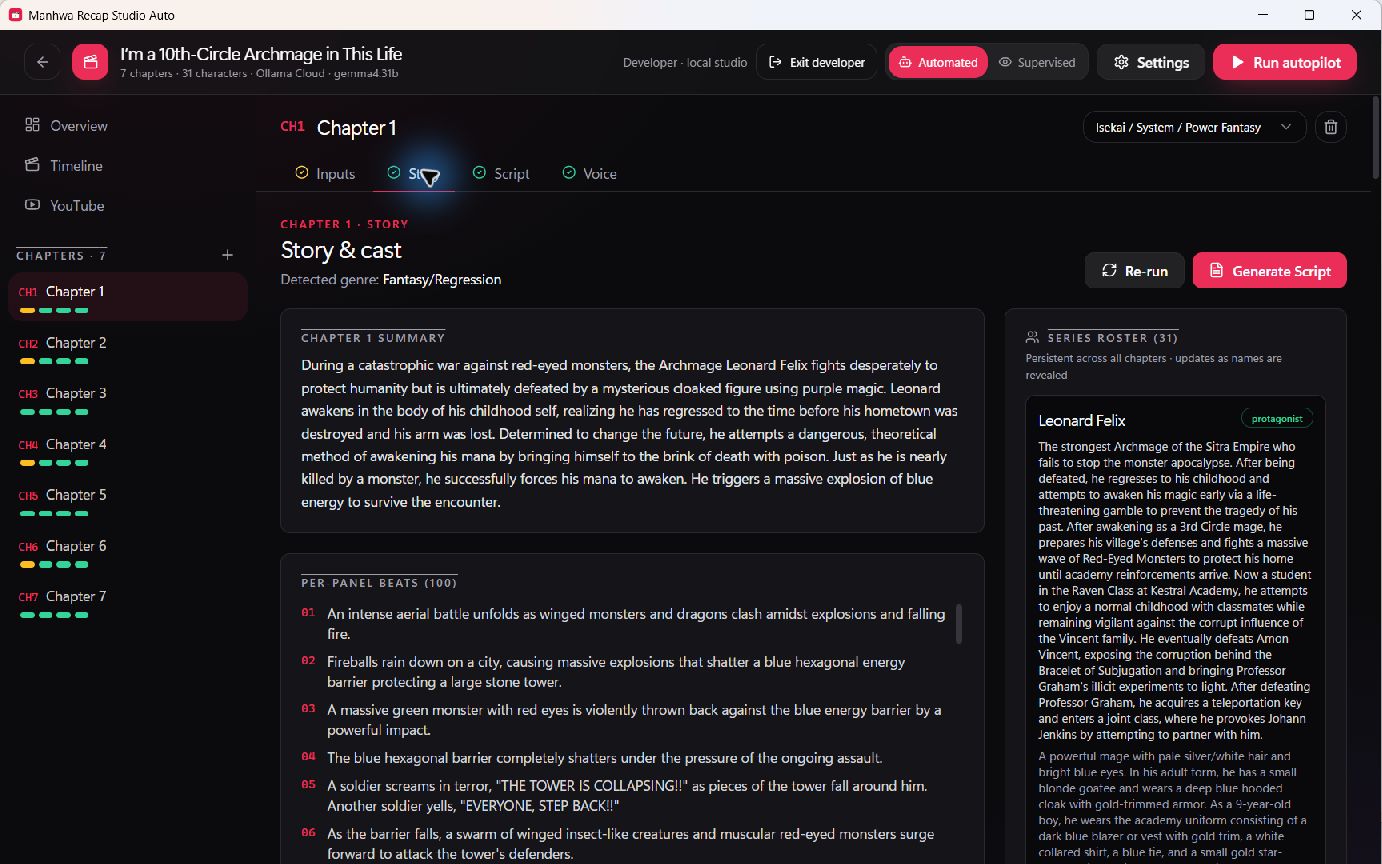Select Chapter 1 in the sidebar
This screenshot has height=864, width=1382.
point(128,297)
